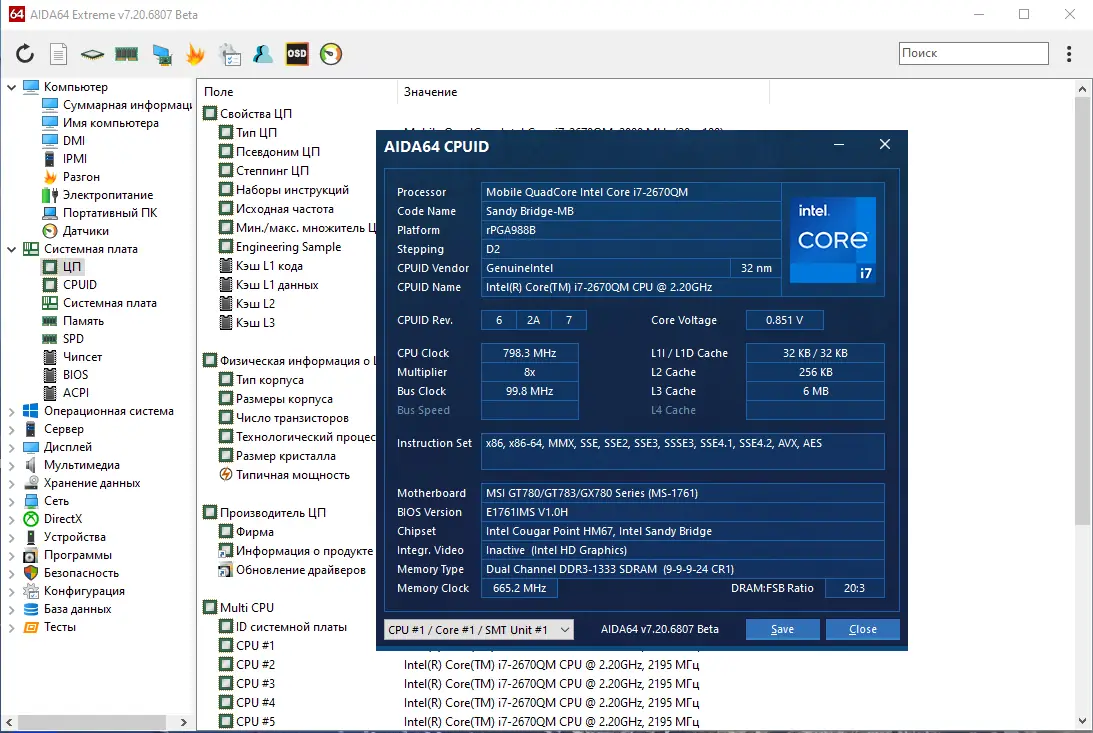Viewport: 1093px width, 733px height.
Task: Select Датчики item in sidebar tree
Action: 85,231
